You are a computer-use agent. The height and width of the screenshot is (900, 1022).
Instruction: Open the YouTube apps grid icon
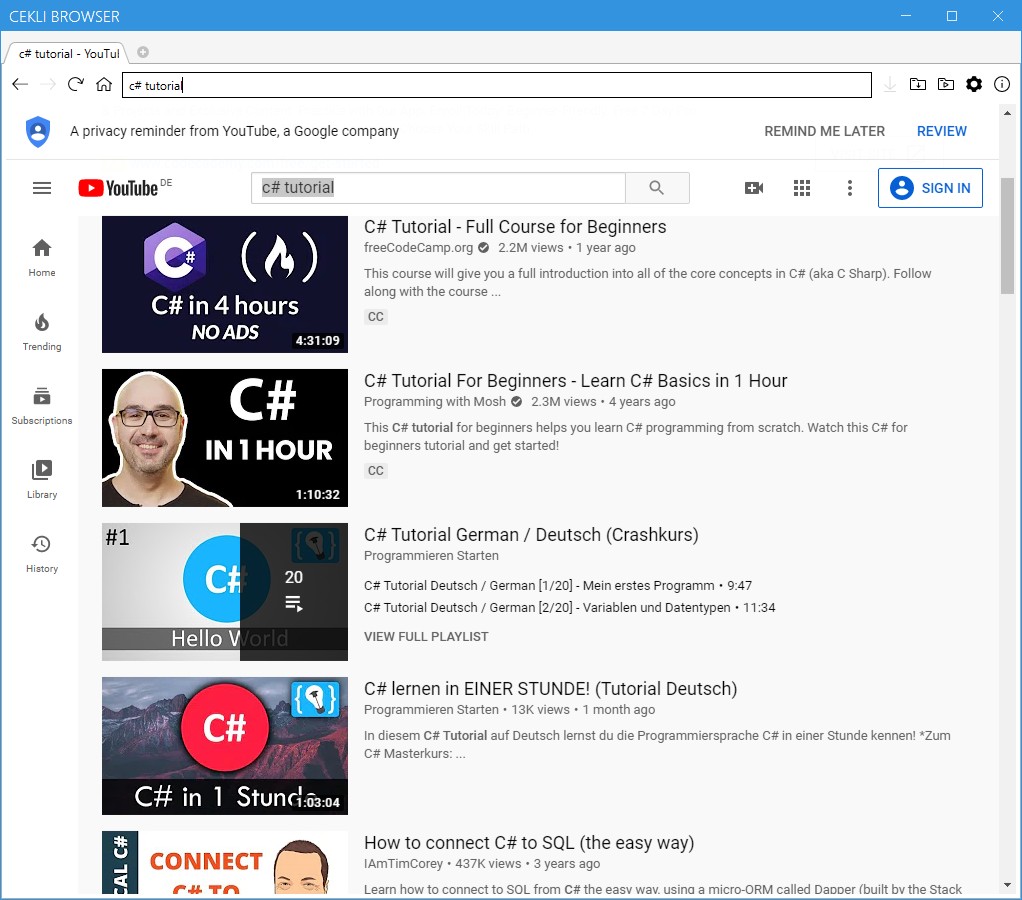[x=802, y=188]
